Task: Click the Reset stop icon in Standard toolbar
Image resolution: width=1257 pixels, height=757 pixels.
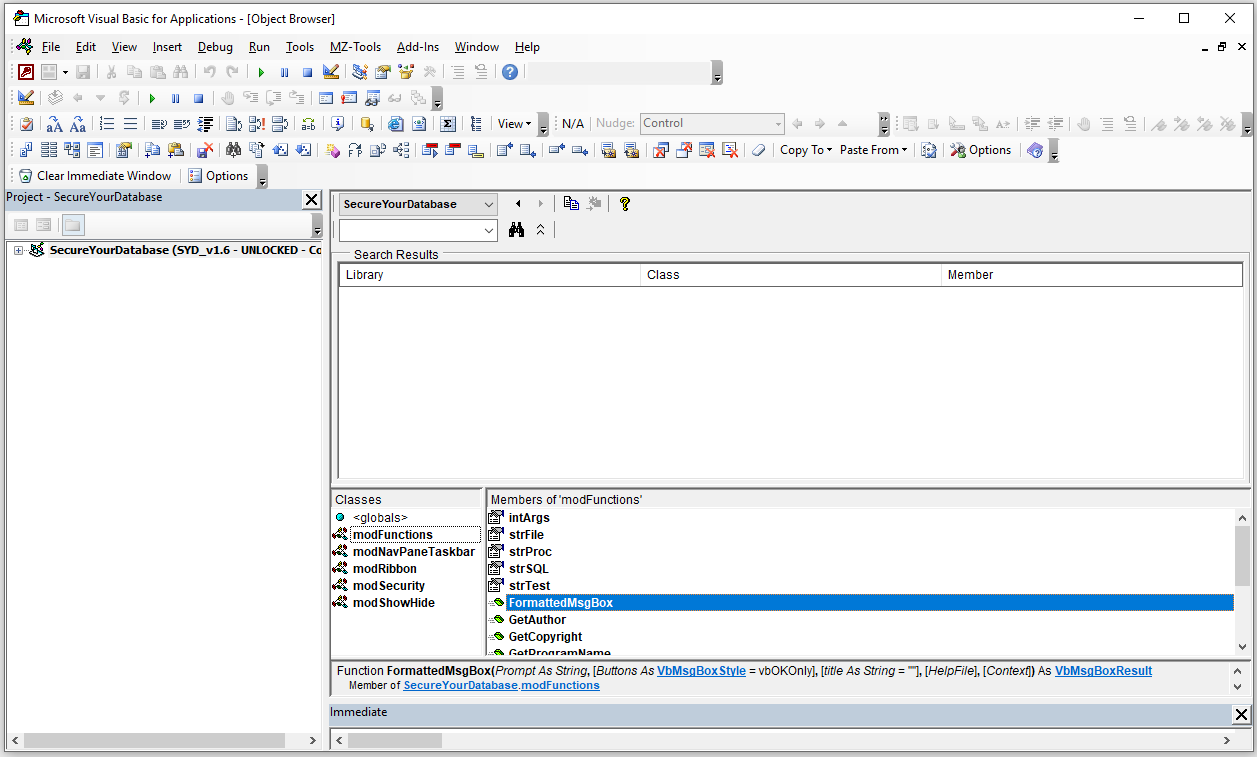Action: tap(307, 72)
